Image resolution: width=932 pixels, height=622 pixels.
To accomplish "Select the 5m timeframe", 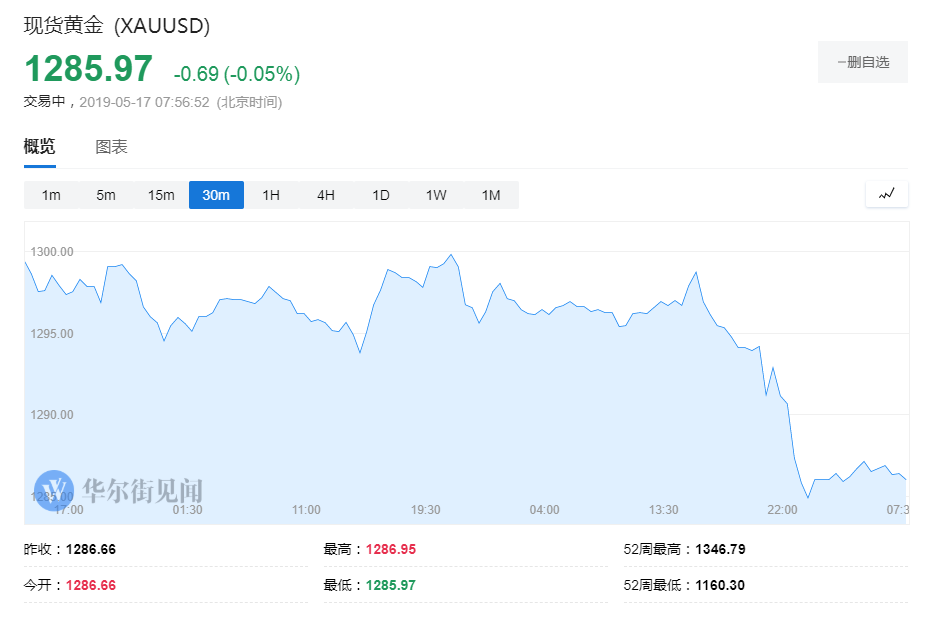I will click(106, 195).
